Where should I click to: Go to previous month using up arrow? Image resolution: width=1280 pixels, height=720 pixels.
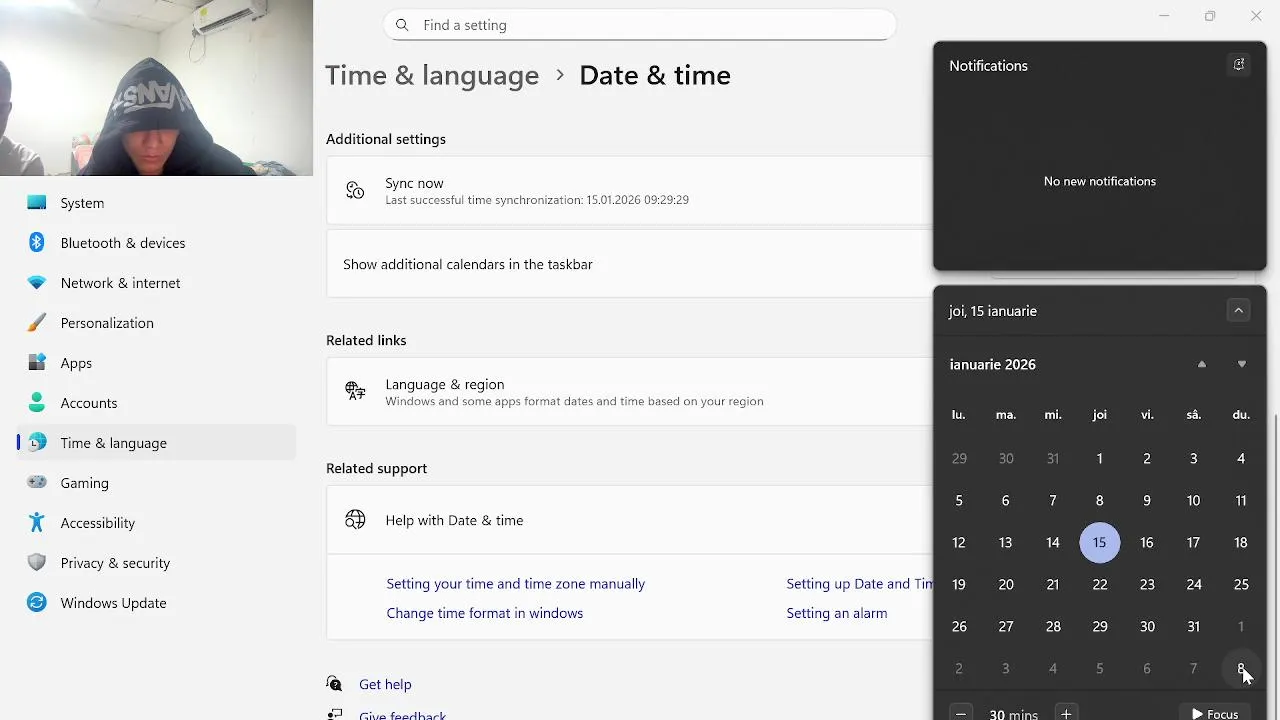(x=1202, y=365)
